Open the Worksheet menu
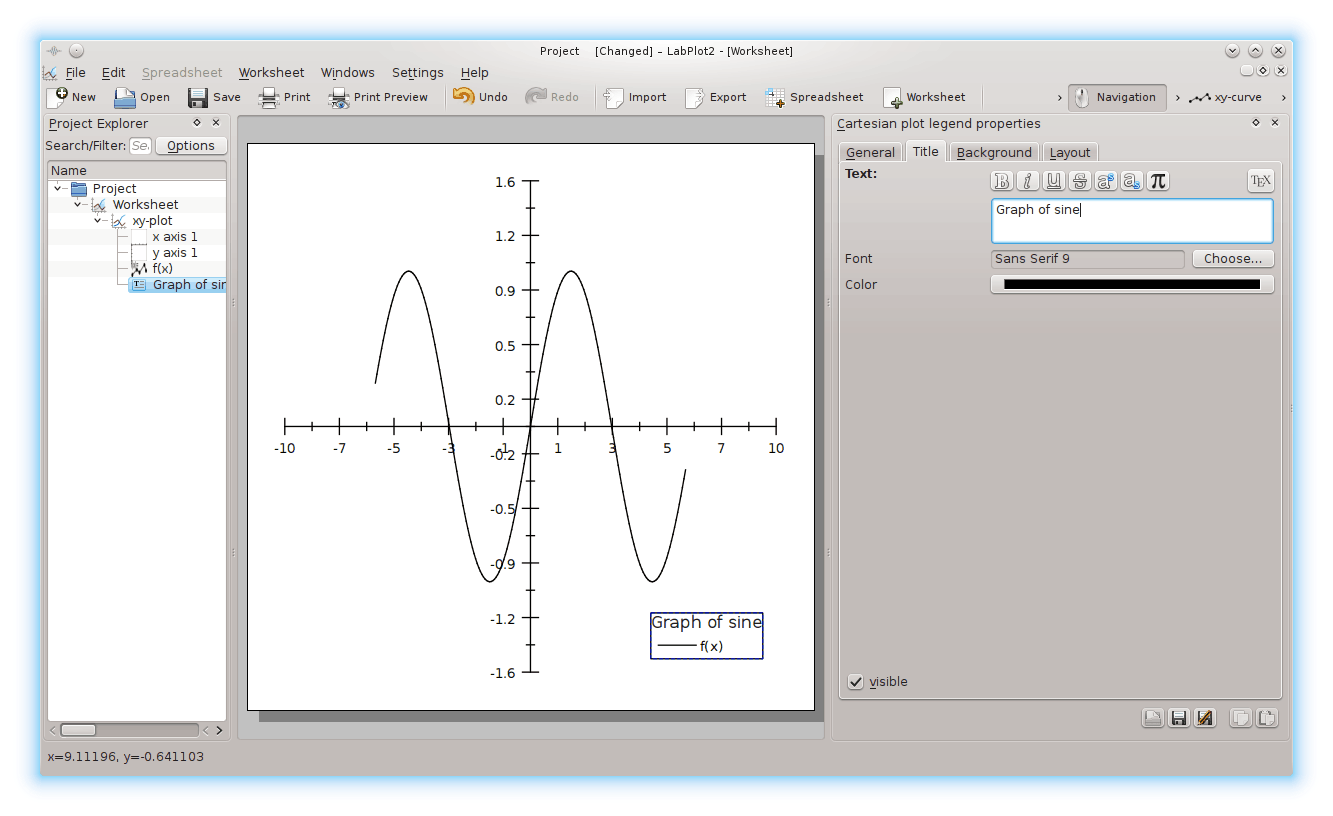Screen dimensions: 1333x816 pos(271,72)
